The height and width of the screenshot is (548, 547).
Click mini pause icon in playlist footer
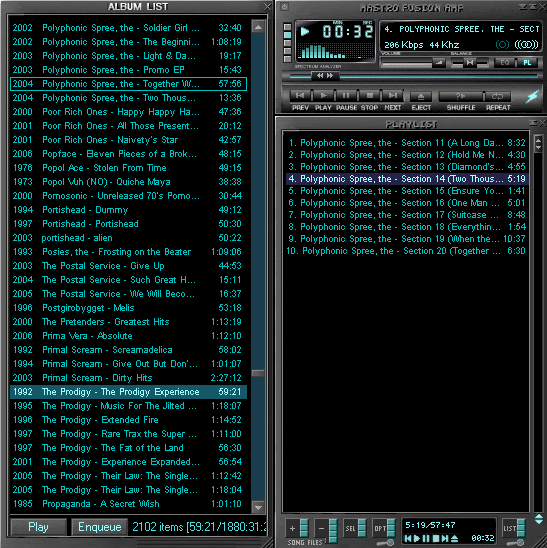426,539
